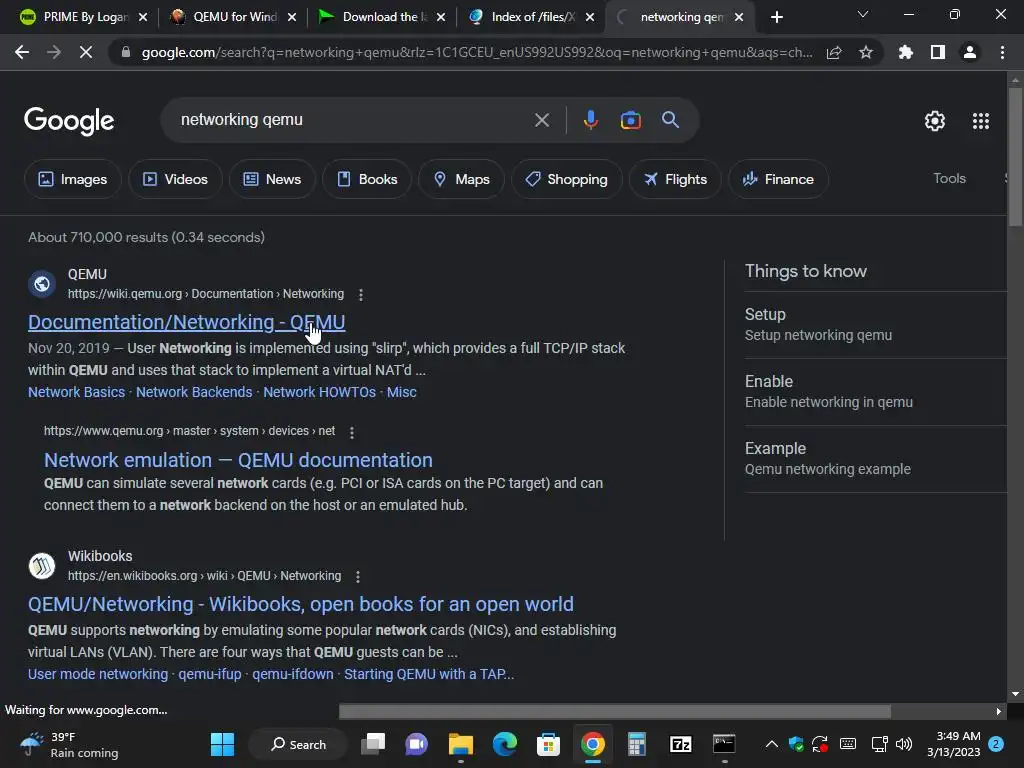Click the horizontal scrollbar thumb
Image resolution: width=1024 pixels, height=768 pixels.
615,711
